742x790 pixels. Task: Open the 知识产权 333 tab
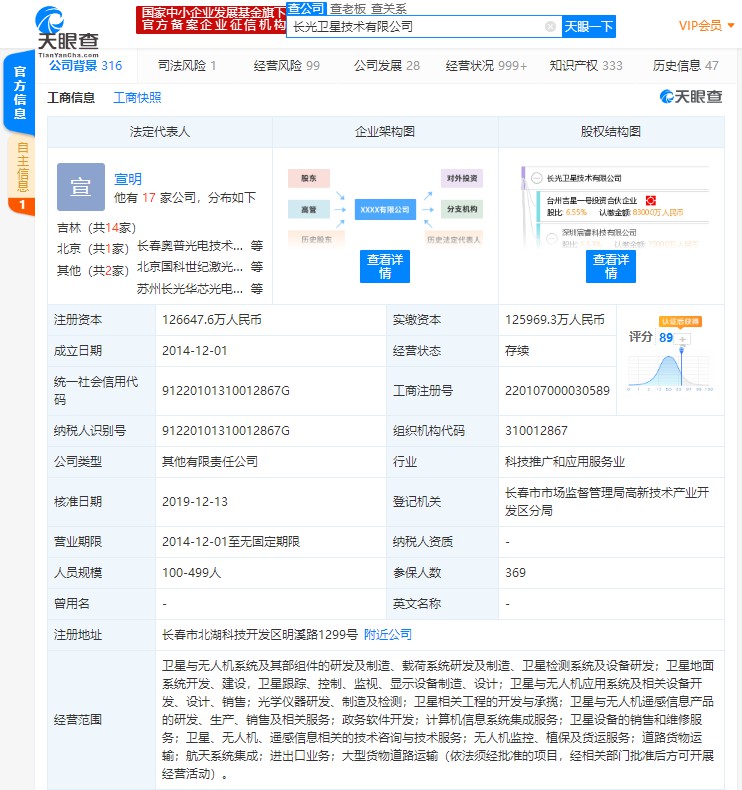tap(586, 65)
